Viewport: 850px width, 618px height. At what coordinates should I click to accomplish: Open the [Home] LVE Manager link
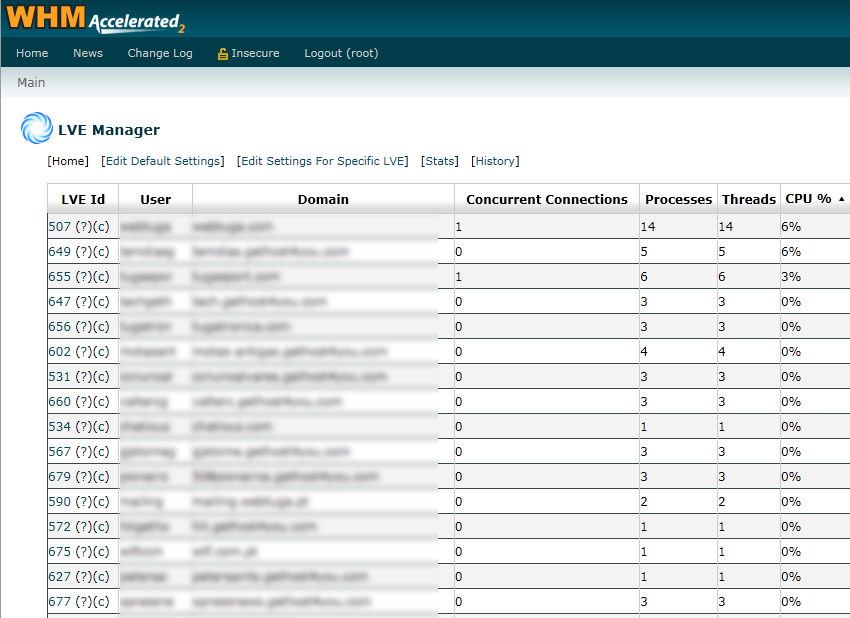pos(68,161)
